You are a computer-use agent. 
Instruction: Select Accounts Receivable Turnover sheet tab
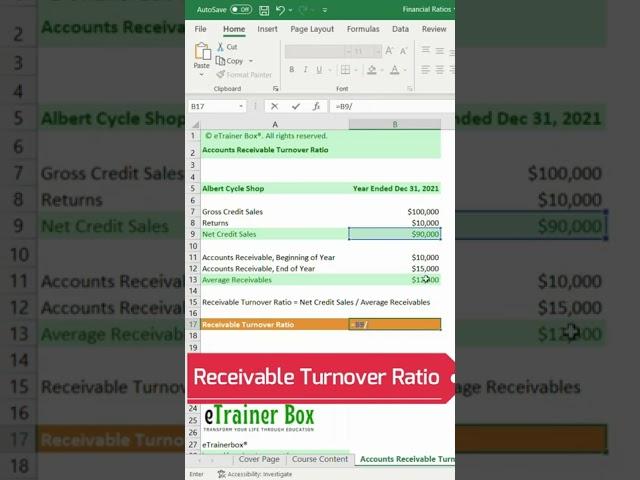[405, 459]
